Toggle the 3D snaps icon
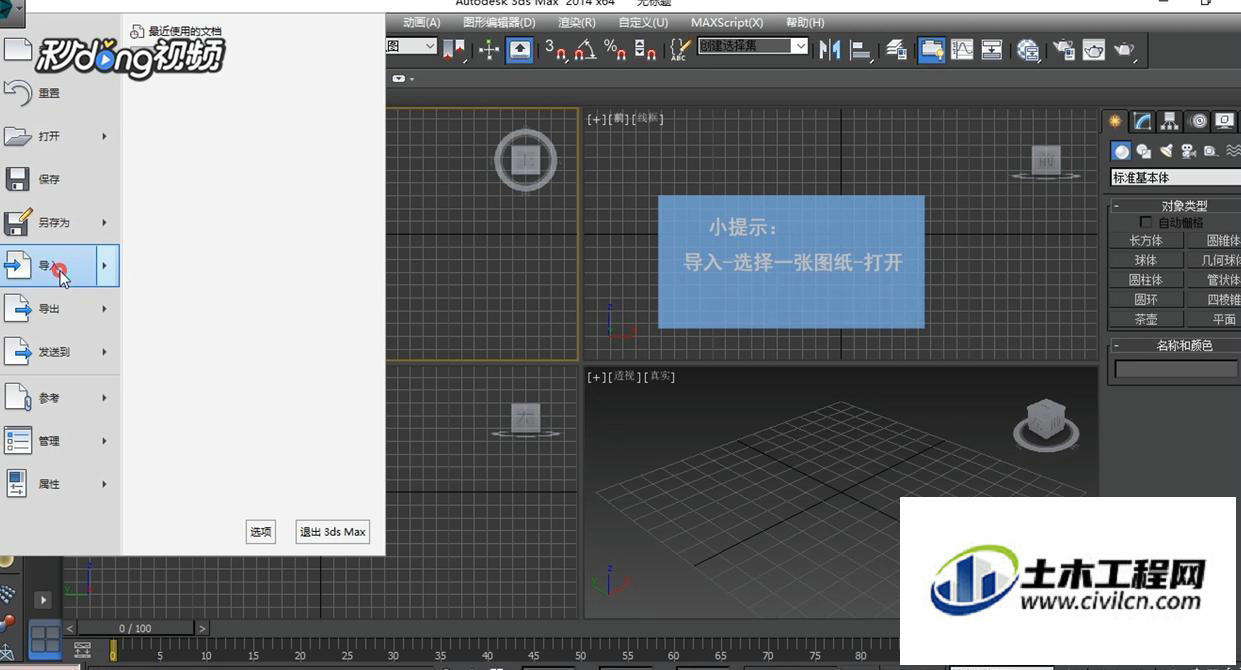Screen dimensions: 1241x670 557,50
